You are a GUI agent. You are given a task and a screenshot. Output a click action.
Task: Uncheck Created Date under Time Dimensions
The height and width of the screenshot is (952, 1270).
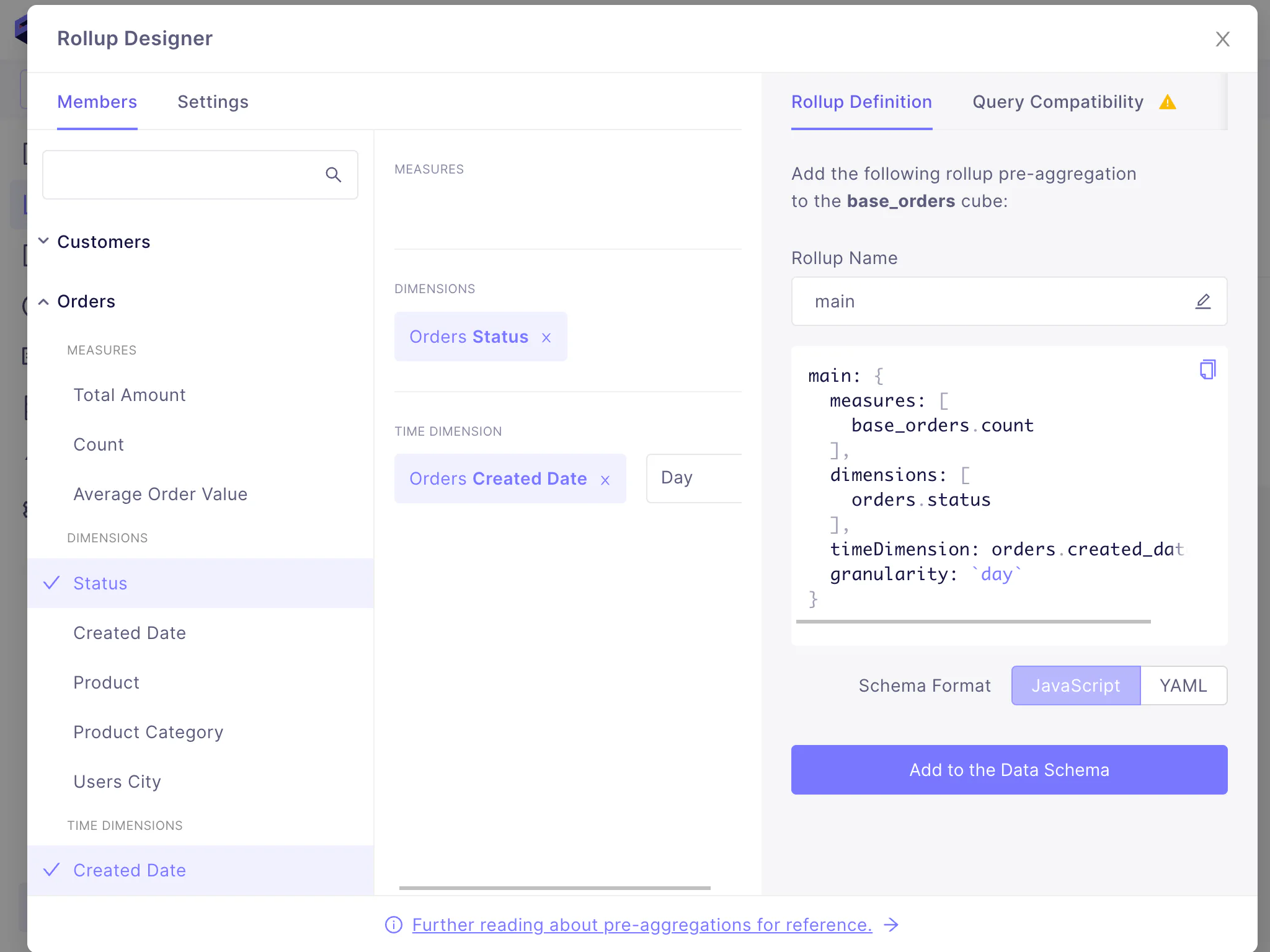(x=129, y=870)
